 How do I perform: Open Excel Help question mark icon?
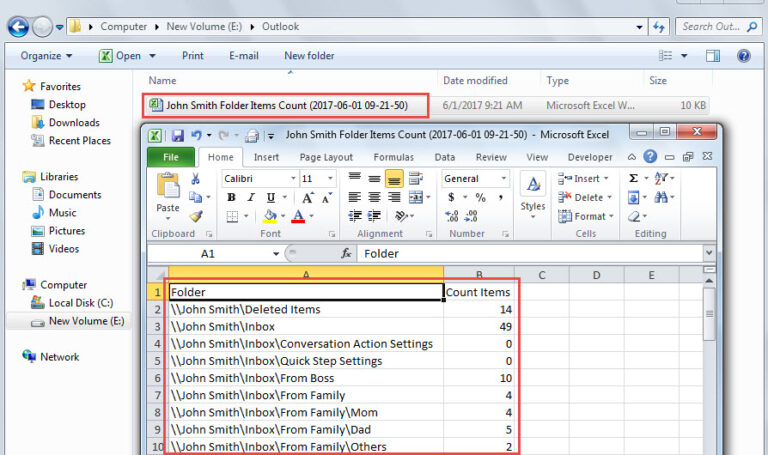coord(651,157)
